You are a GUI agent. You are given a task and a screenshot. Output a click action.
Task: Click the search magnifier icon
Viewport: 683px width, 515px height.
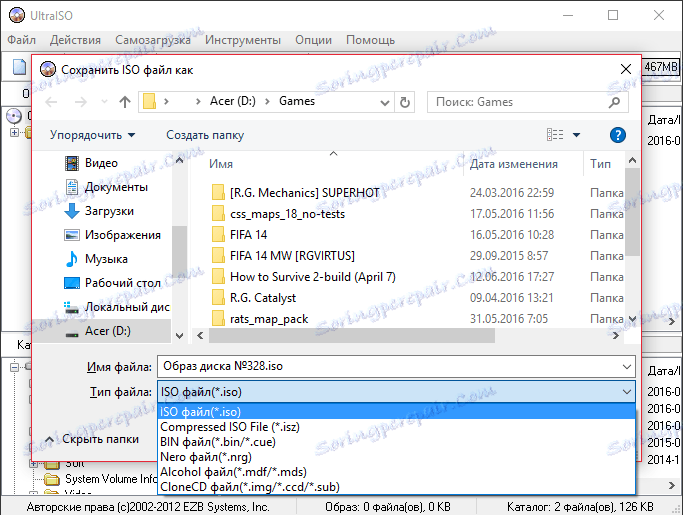tap(615, 102)
